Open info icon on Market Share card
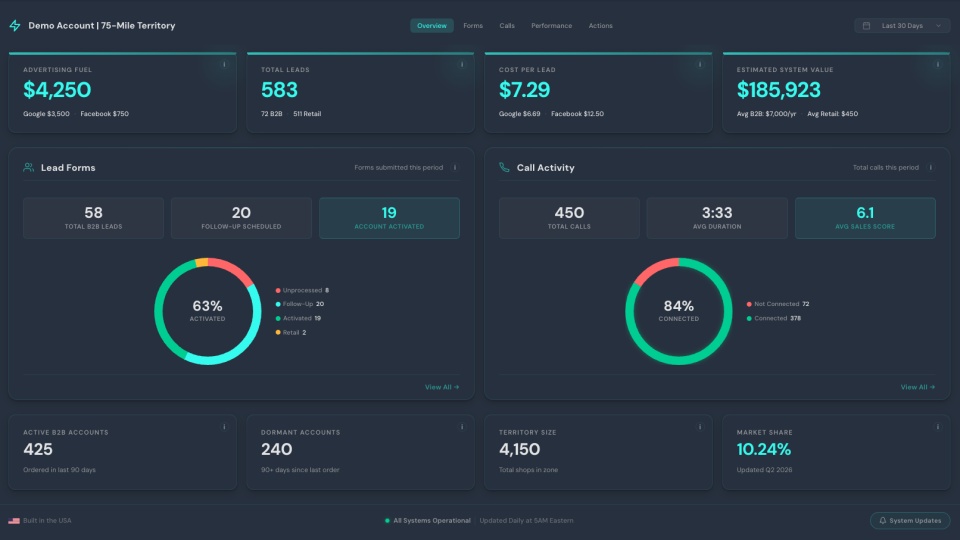960x540 pixels. pyautogui.click(x=937, y=427)
